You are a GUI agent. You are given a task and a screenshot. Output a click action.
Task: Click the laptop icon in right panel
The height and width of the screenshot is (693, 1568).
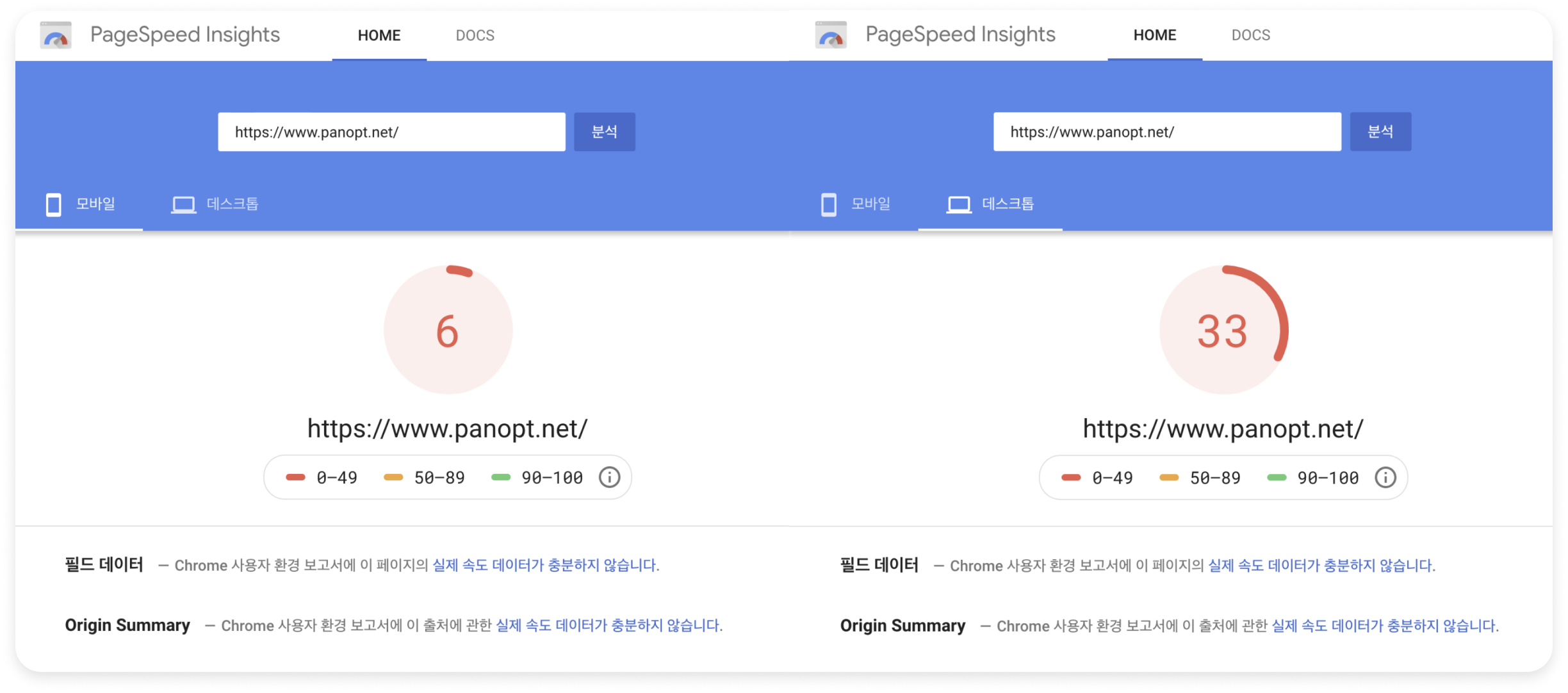point(959,205)
